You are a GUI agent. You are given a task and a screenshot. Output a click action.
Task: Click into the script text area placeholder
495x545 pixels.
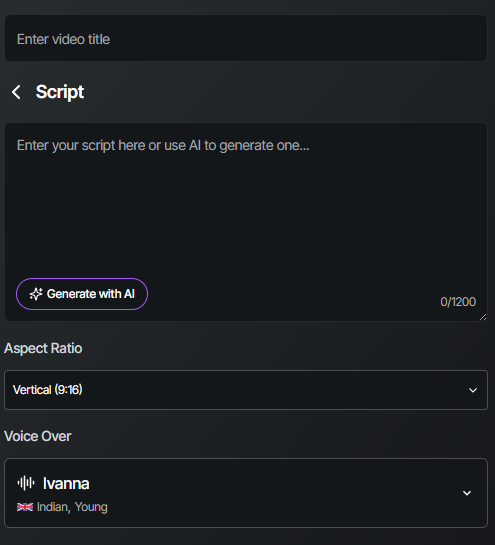click(163, 145)
